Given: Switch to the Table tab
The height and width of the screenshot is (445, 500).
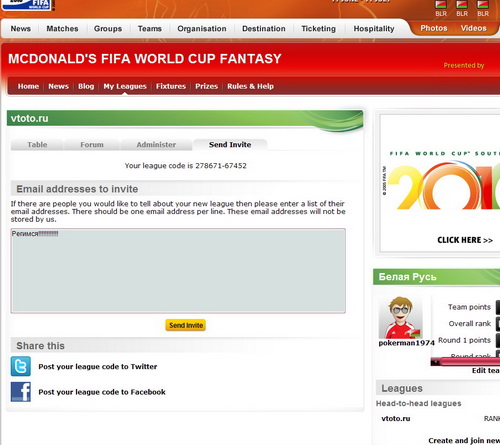Looking at the screenshot, I should [37, 145].
